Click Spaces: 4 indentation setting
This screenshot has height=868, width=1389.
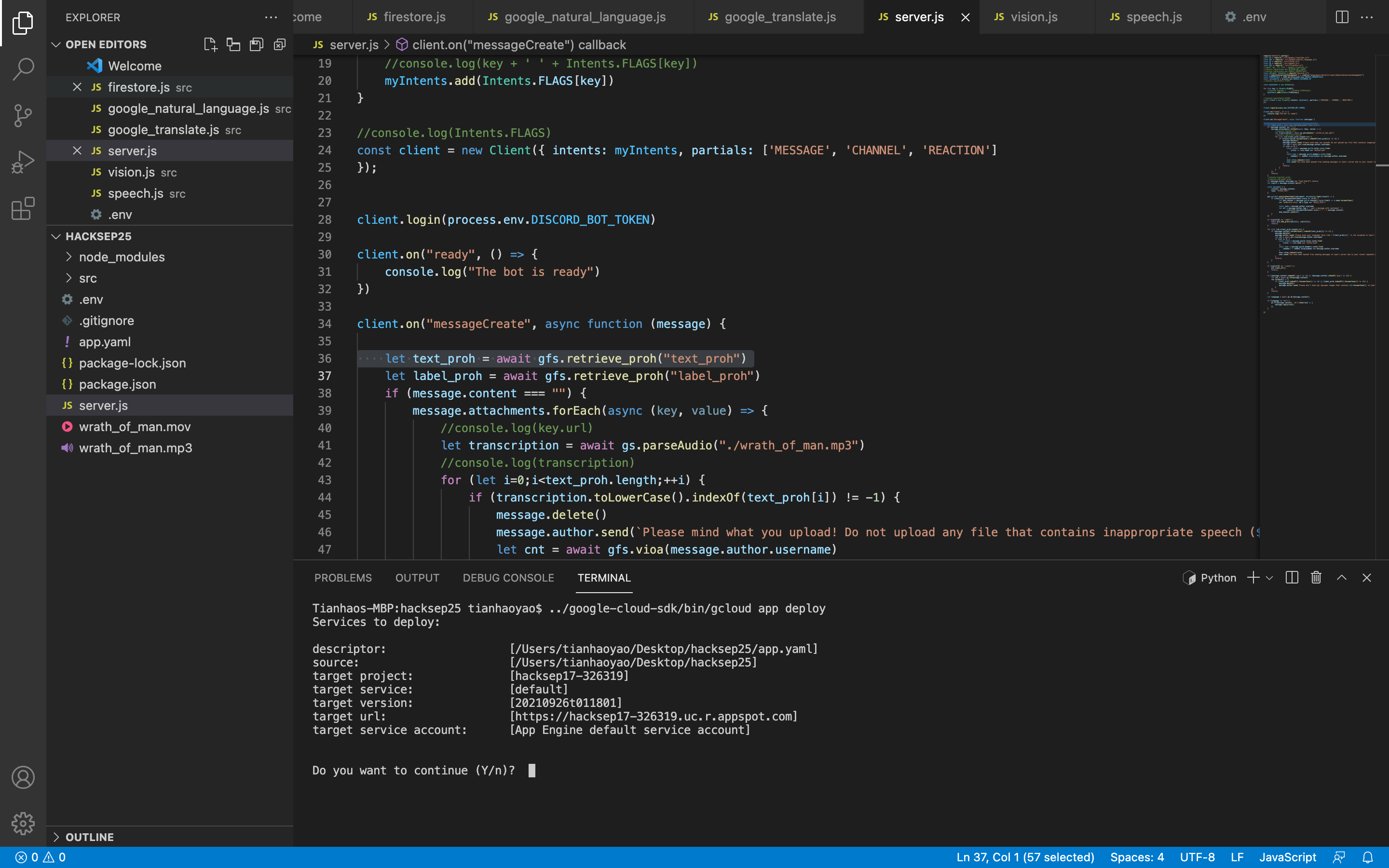[x=1136, y=857]
